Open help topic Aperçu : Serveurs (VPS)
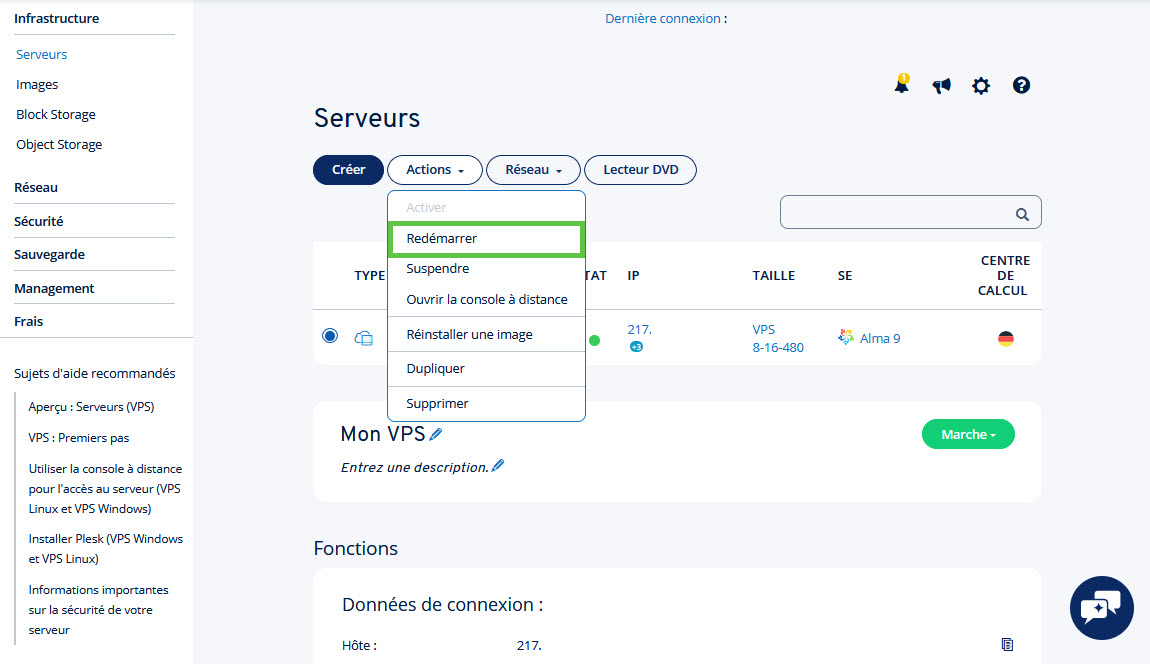This screenshot has width=1150, height=664. (91, 406)
